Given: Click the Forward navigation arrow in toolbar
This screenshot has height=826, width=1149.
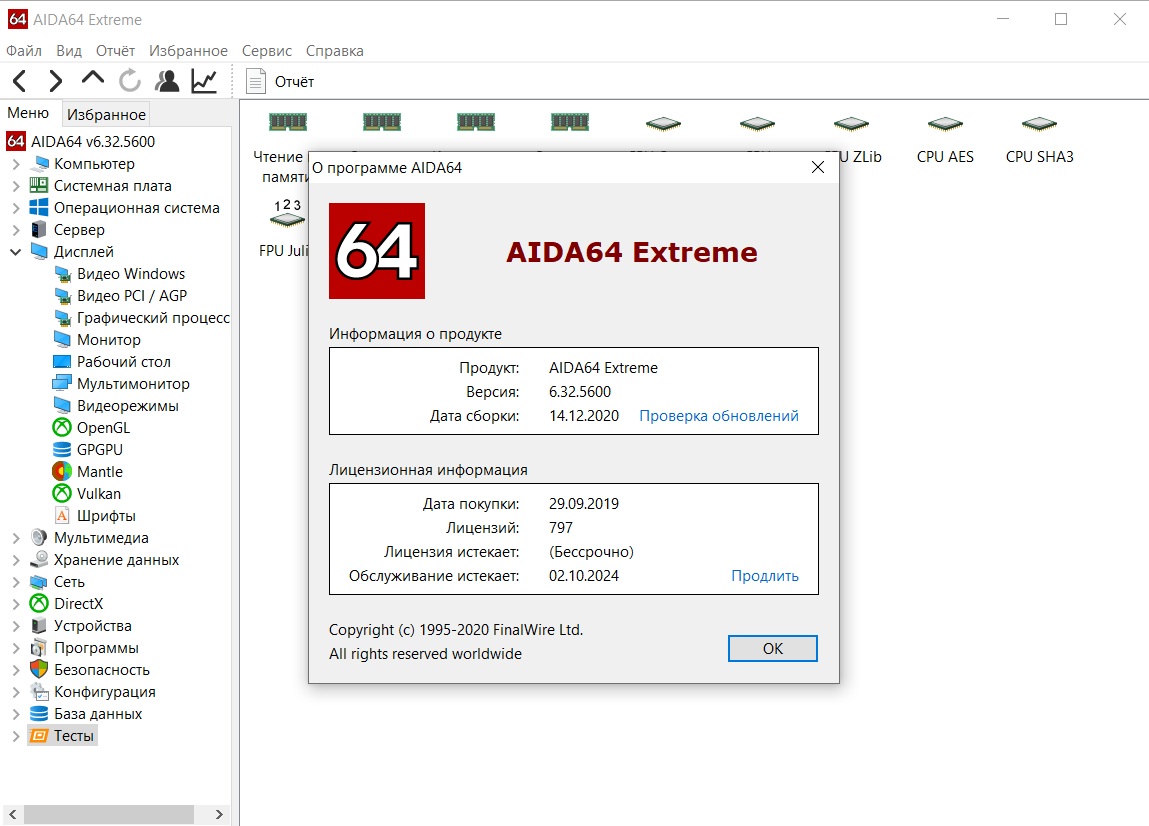Looking at the screenshot, I should (x=56, y=81).
